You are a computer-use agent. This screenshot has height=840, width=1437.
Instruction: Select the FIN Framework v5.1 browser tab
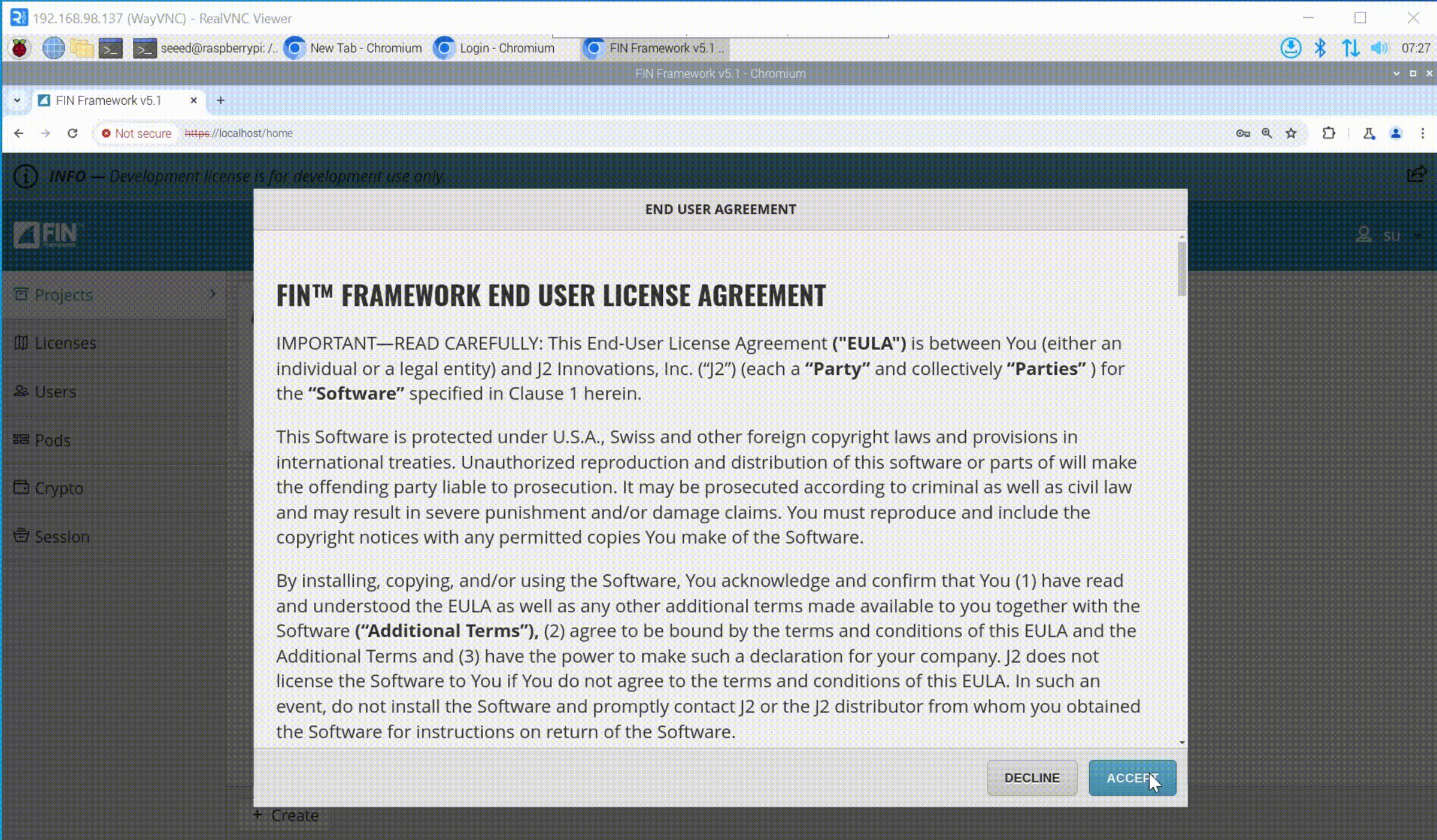tap(109, 100)
